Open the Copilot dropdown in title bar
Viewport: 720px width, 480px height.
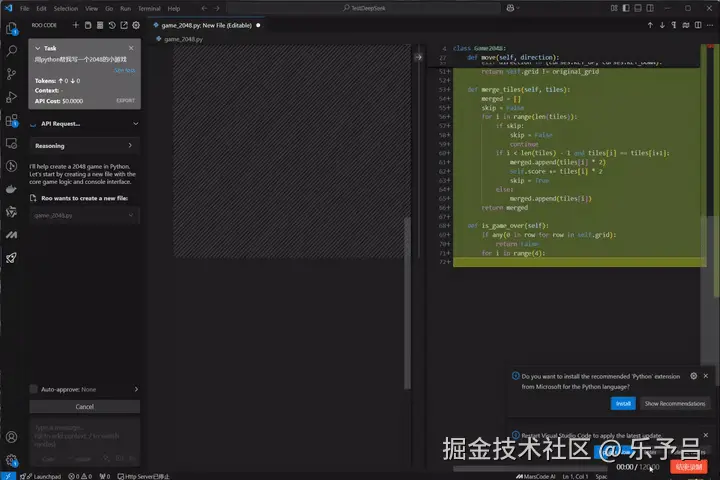point(512,8)
